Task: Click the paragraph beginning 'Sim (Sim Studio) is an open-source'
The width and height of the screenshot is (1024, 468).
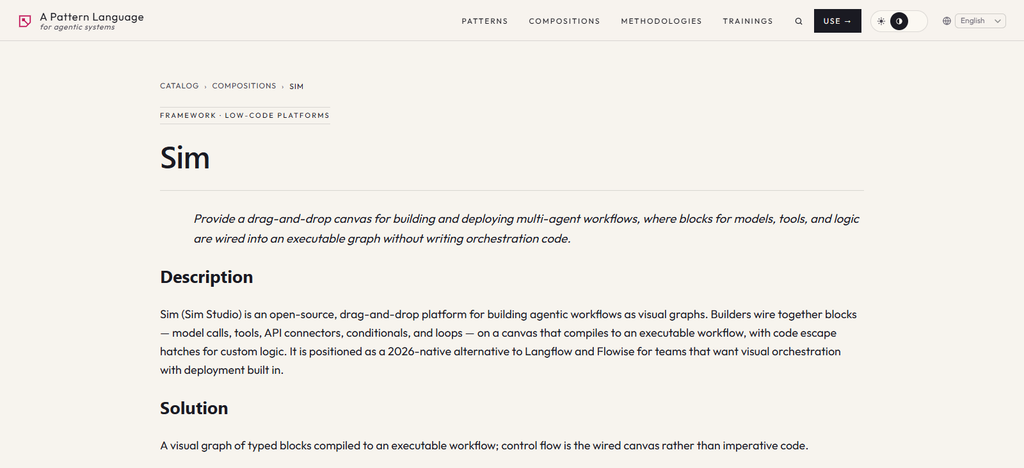Action: [x=509, y=342]
